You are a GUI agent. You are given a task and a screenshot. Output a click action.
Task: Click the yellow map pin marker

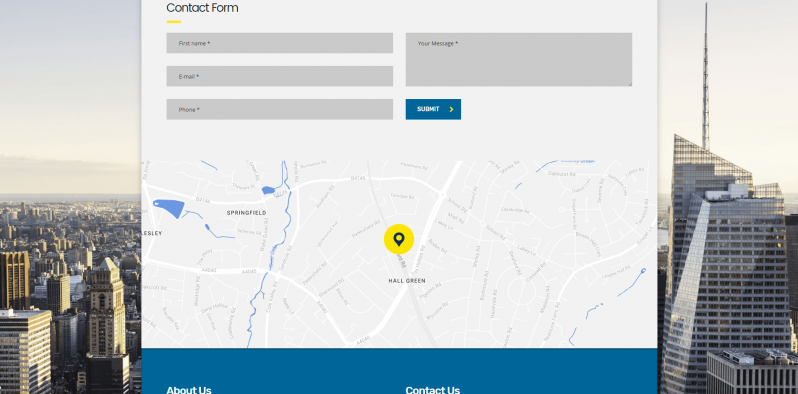398,239
